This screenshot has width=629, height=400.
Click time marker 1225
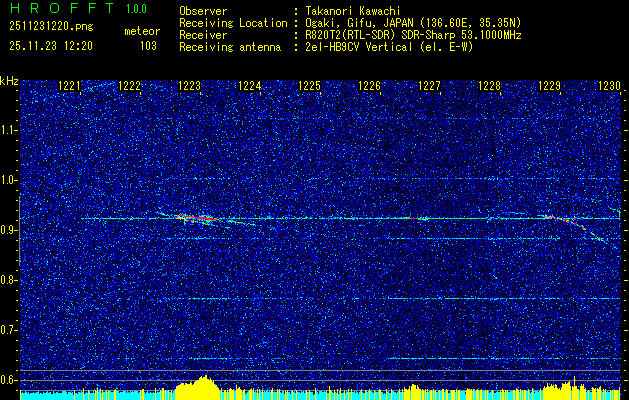309,86
